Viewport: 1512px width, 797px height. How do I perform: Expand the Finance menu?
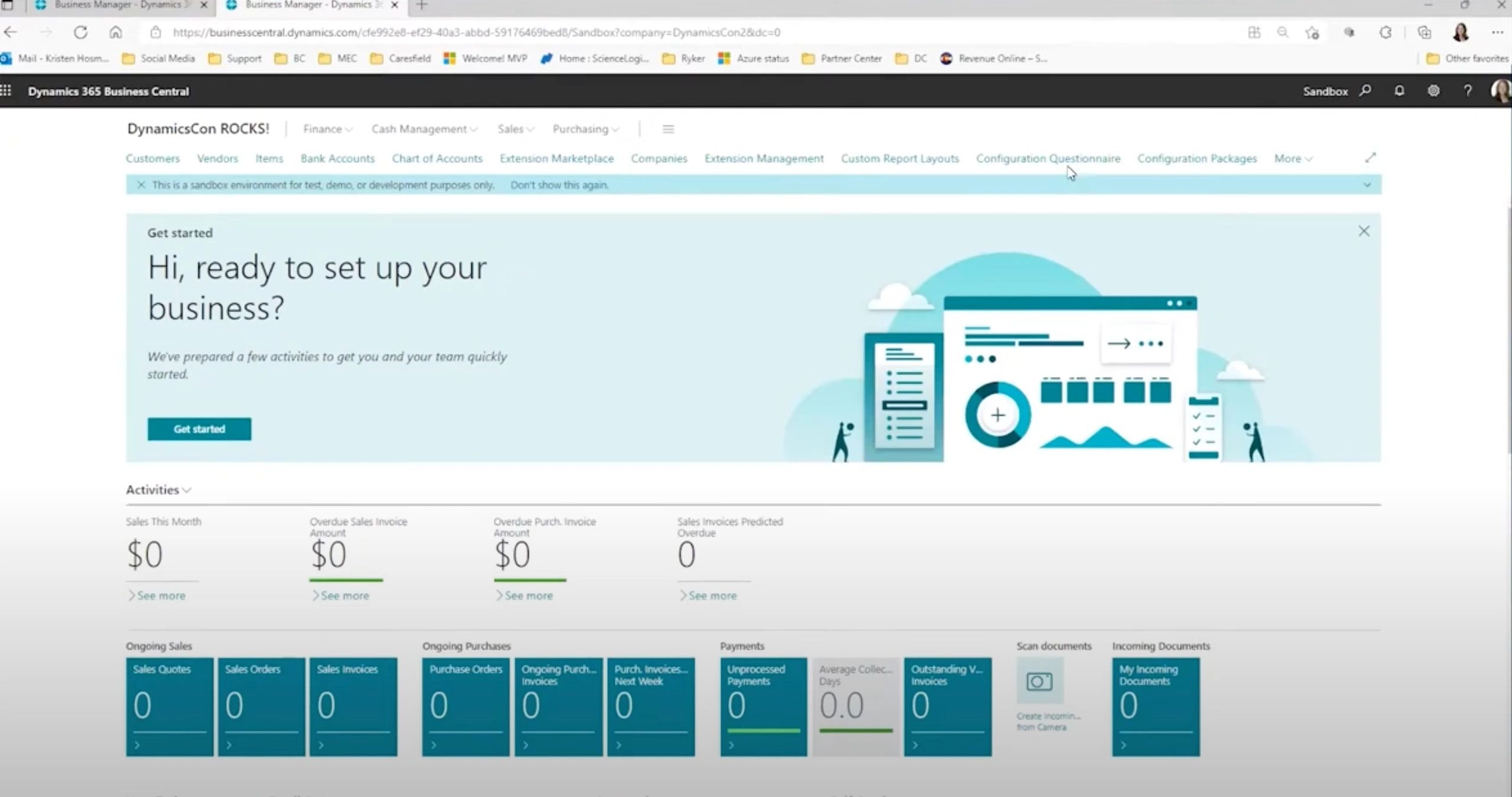click(328, 129)
